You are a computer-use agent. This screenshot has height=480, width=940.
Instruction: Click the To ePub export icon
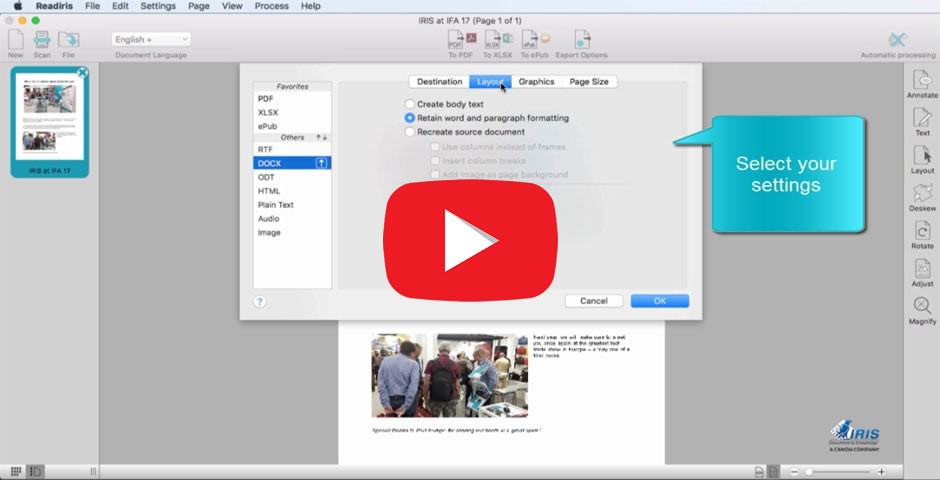534,44
